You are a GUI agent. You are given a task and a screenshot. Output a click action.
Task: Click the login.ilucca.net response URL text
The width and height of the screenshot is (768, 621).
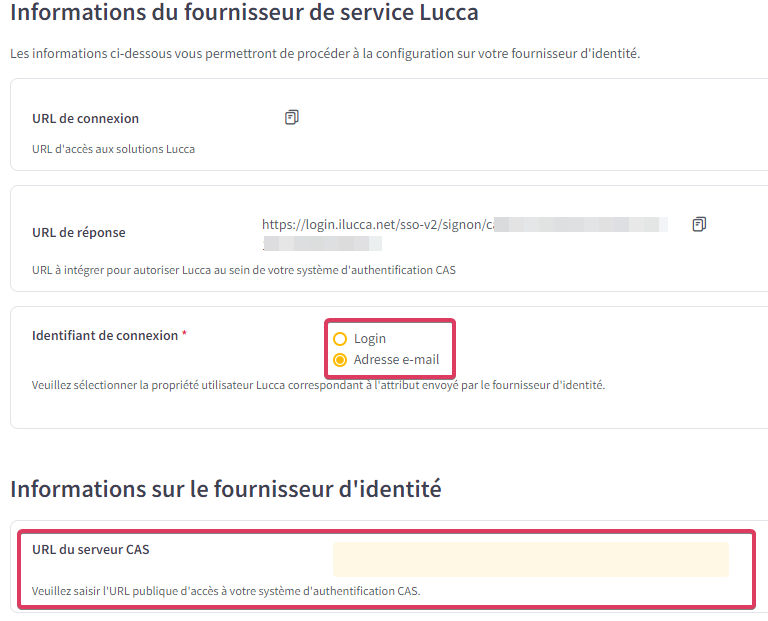[x=464, y=234]
